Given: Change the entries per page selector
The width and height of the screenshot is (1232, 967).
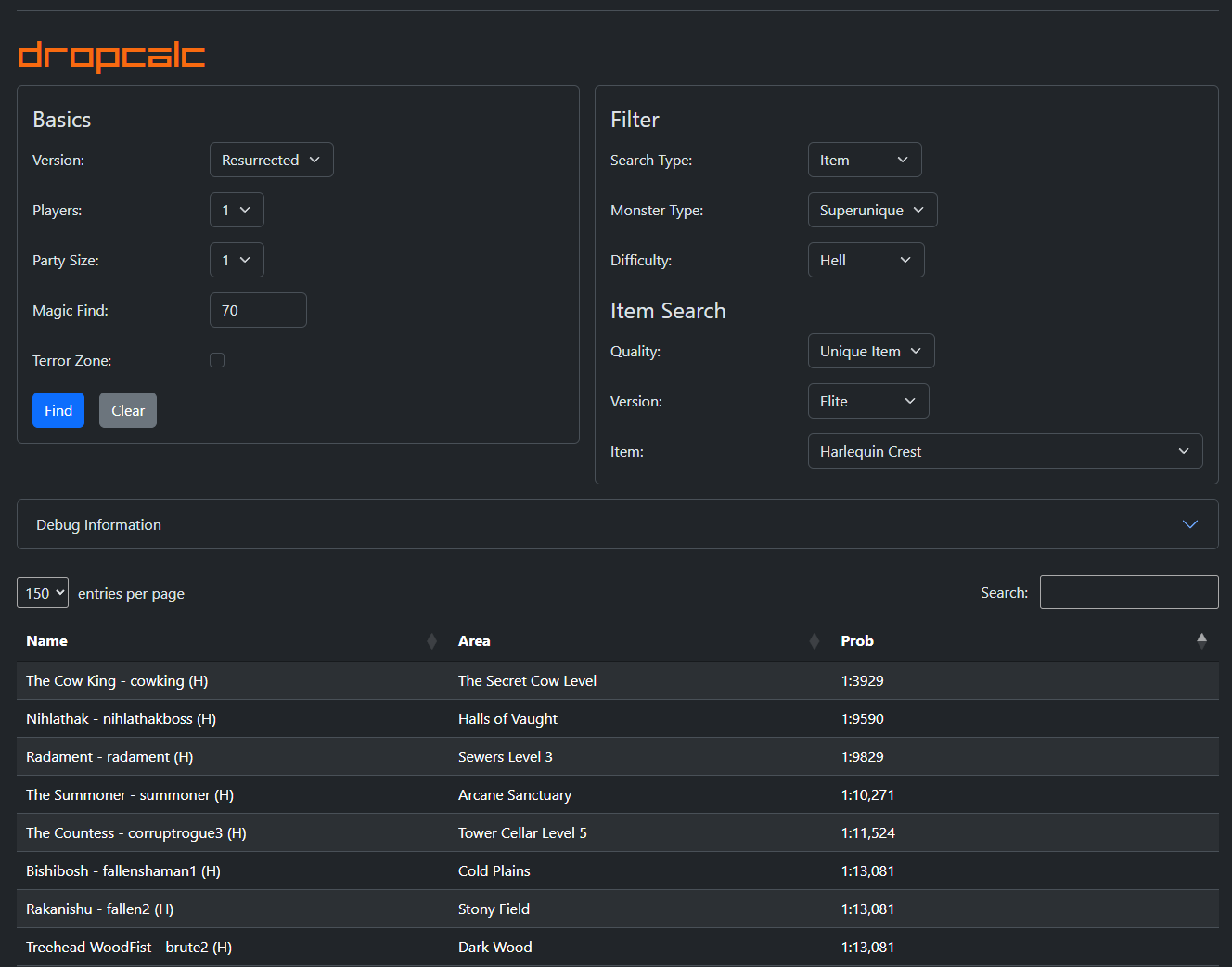Looking at the screenshot, I should [43, 593].
